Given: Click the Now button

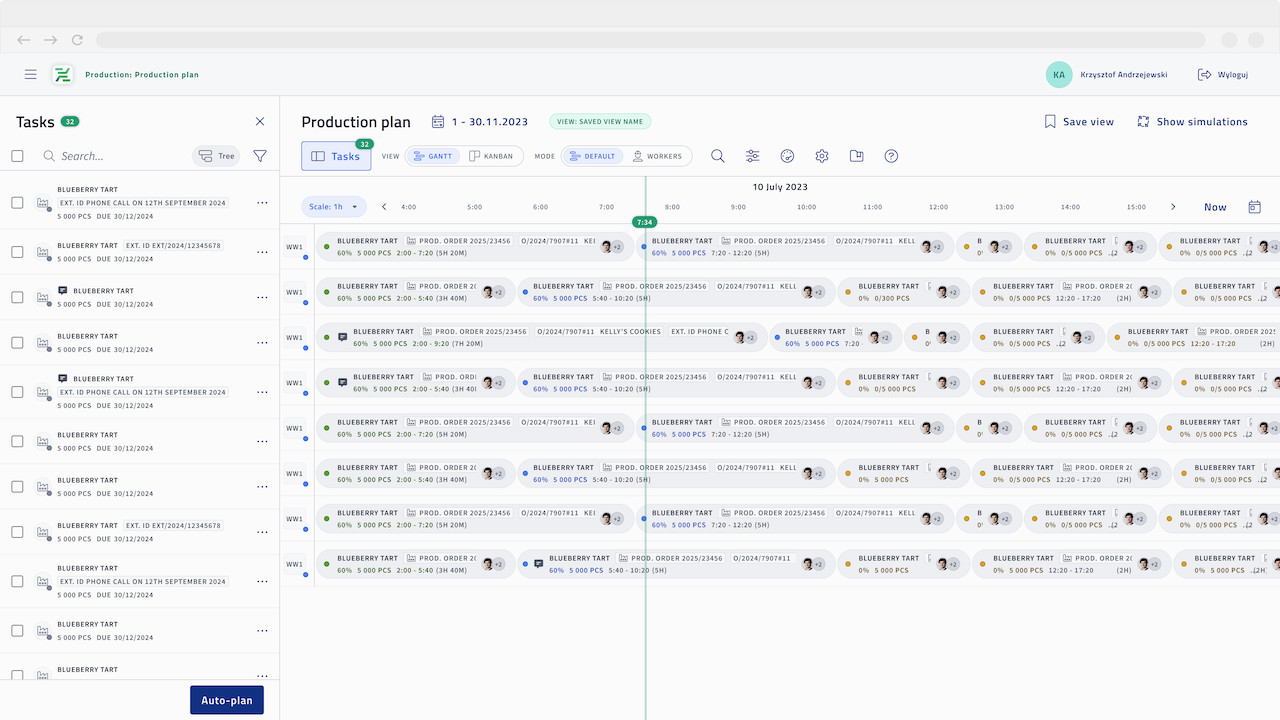Looking at the screenshot, I should coord(1215,207).
